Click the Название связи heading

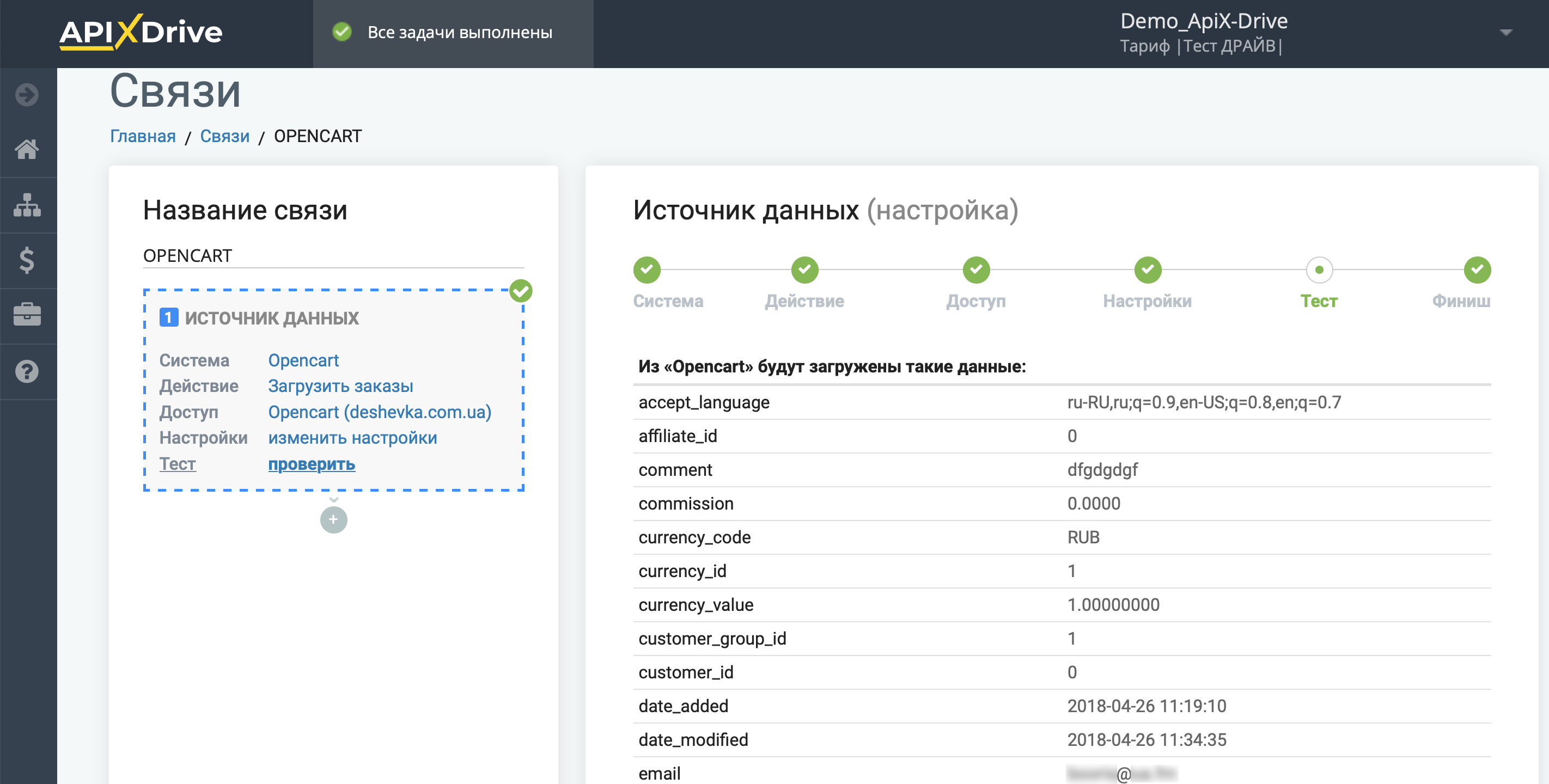[x=245, y=211]
